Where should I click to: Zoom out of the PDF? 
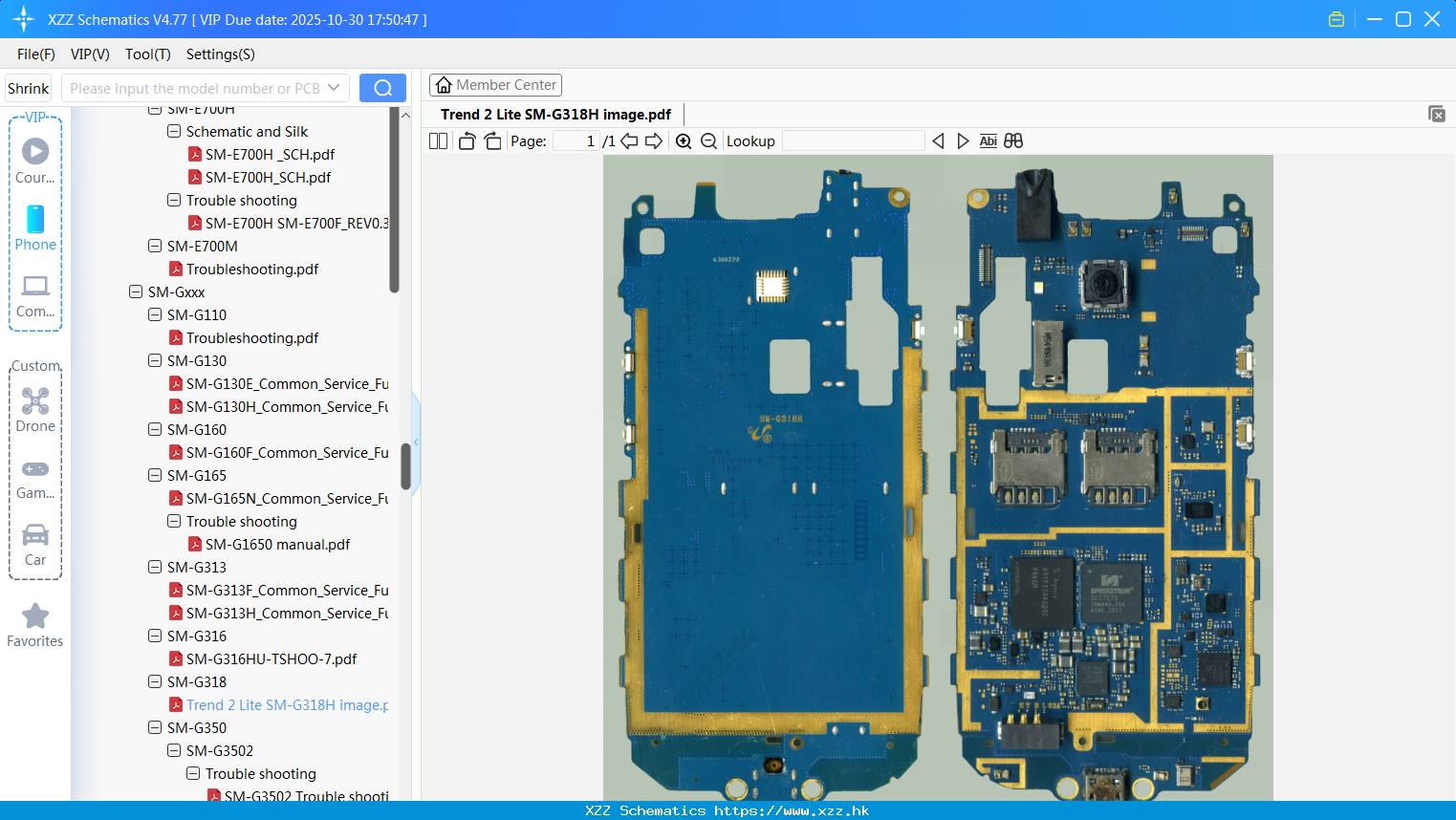708,140
